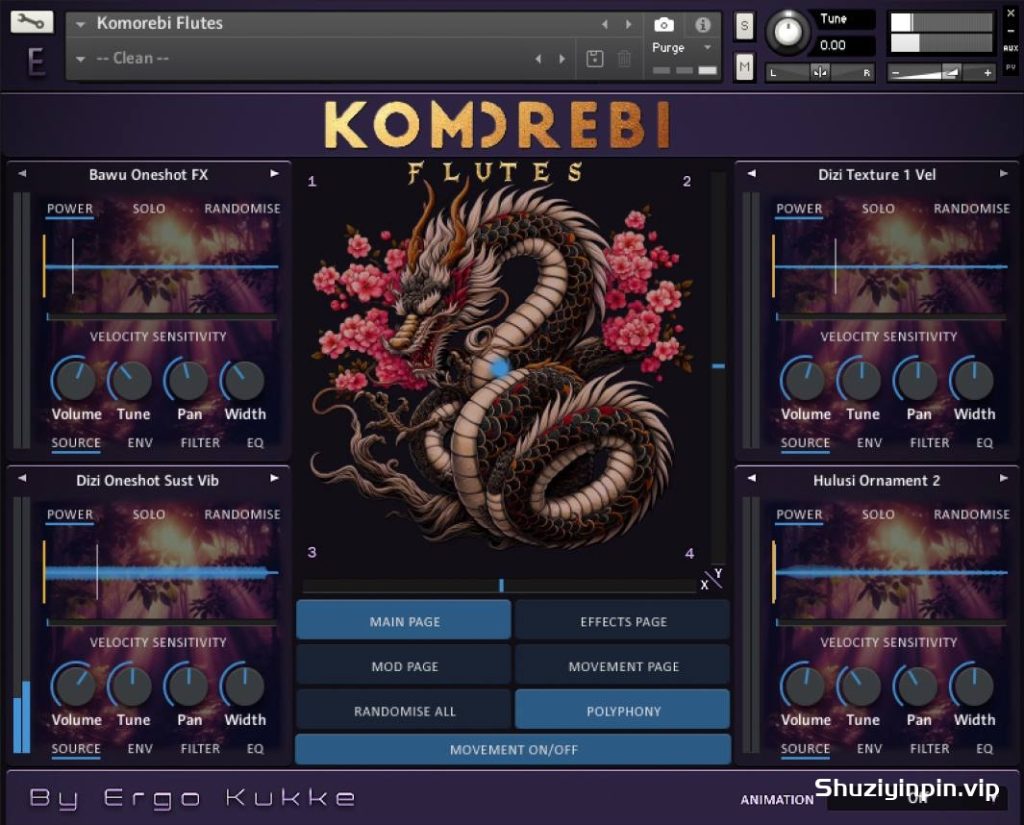Switch to FILTER tab in Dizi Texture 1 Vel
Viewport: 1024px width, 825px height.
tap(929, 443)
